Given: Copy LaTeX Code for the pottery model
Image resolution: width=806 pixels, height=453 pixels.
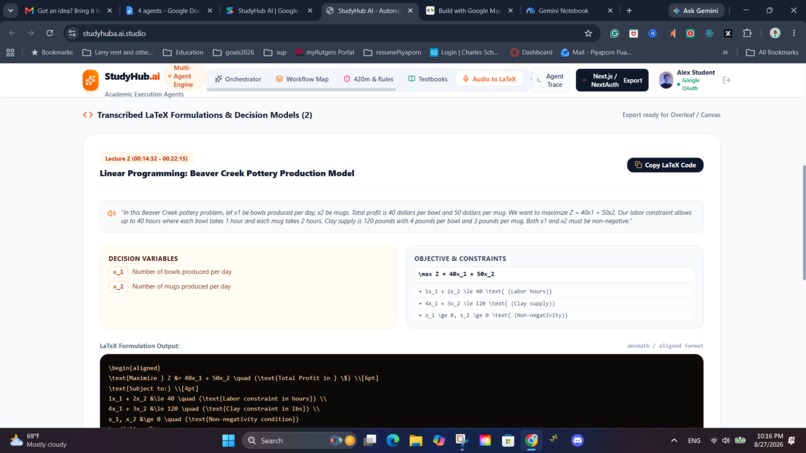Looking at the screenshot, I should point(665,165).
